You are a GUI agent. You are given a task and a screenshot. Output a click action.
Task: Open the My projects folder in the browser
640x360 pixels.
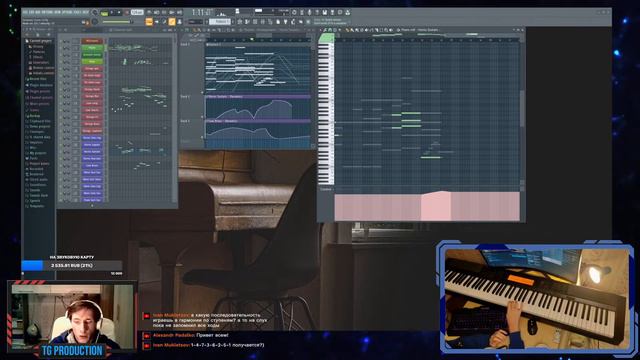[x=37, y=153]
